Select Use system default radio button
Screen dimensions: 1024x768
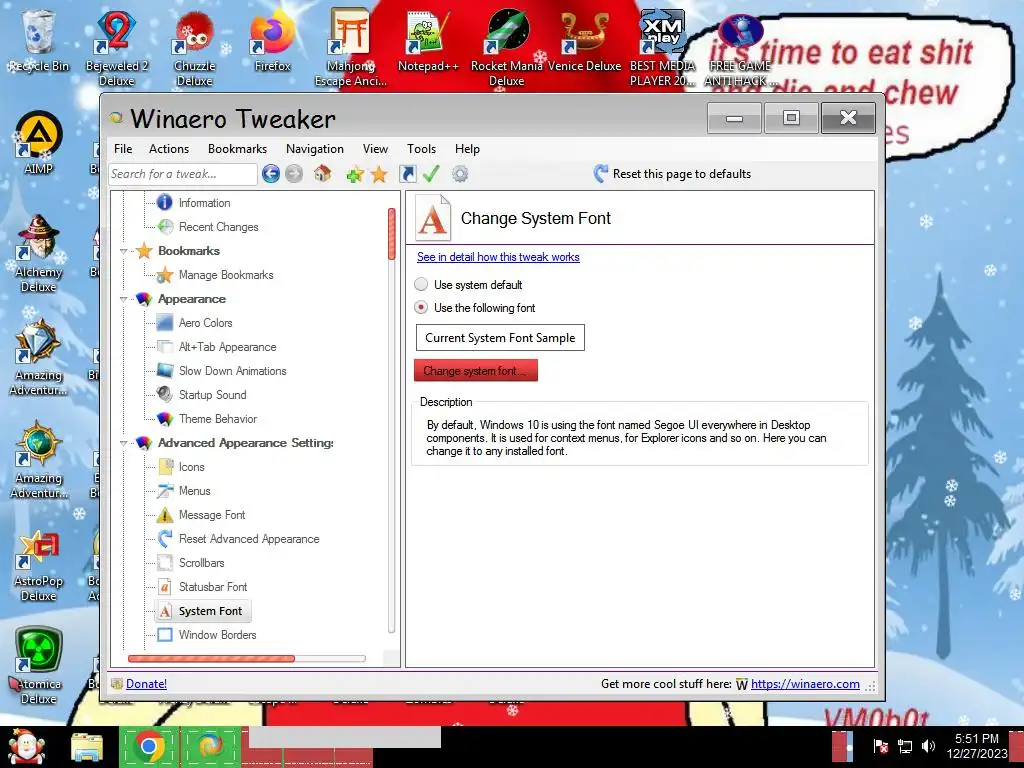click(x=421, y=285)
